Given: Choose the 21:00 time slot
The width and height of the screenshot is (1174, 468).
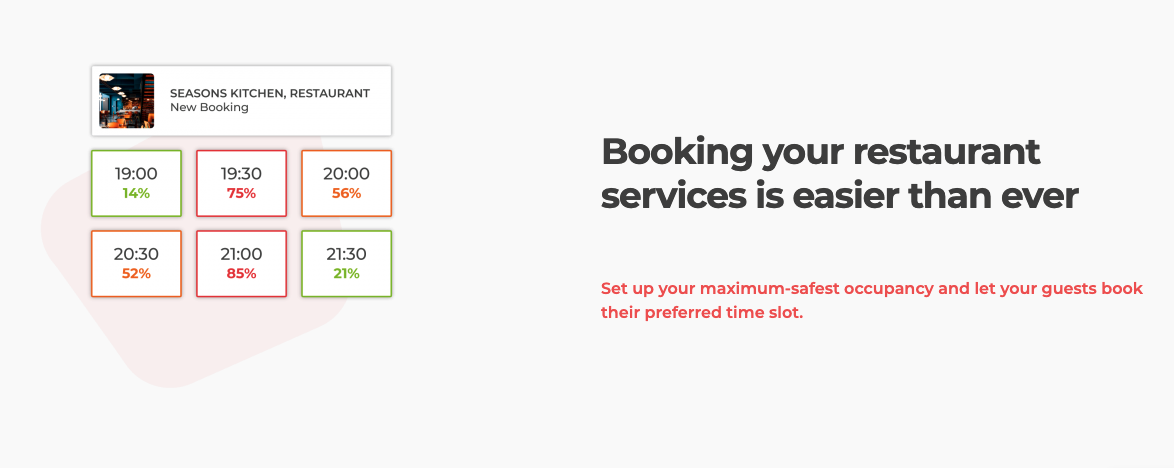Looking at the screenshot, I should click(x=241, y=264).
